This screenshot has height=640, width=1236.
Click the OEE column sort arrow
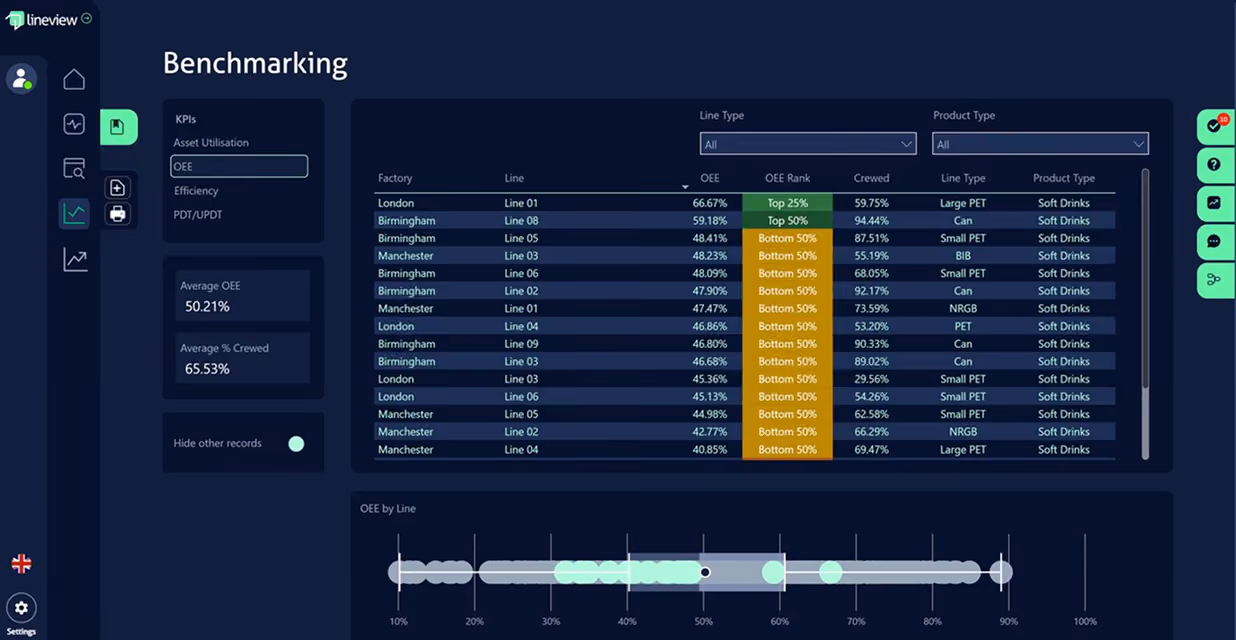coord(685,187)
